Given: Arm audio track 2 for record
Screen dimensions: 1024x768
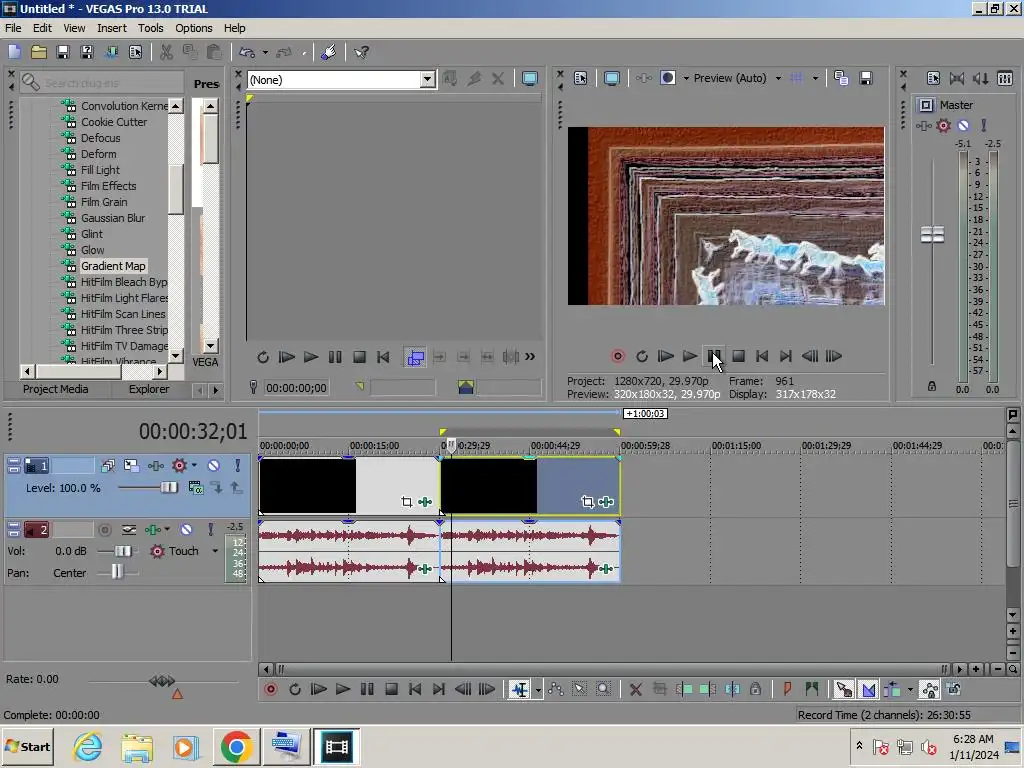Looking at the screenshot, I should pyautogui.click(x=104, y=530).
